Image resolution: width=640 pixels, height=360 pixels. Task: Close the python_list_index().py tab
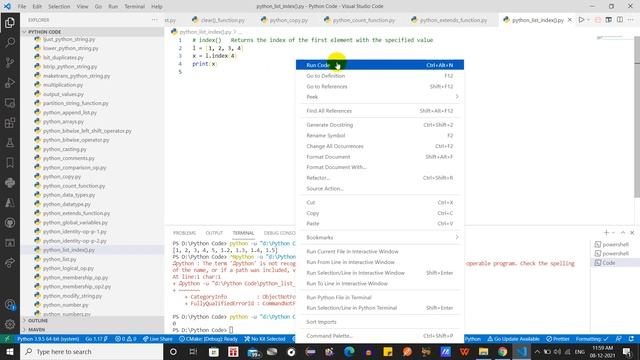coord(570,20)
